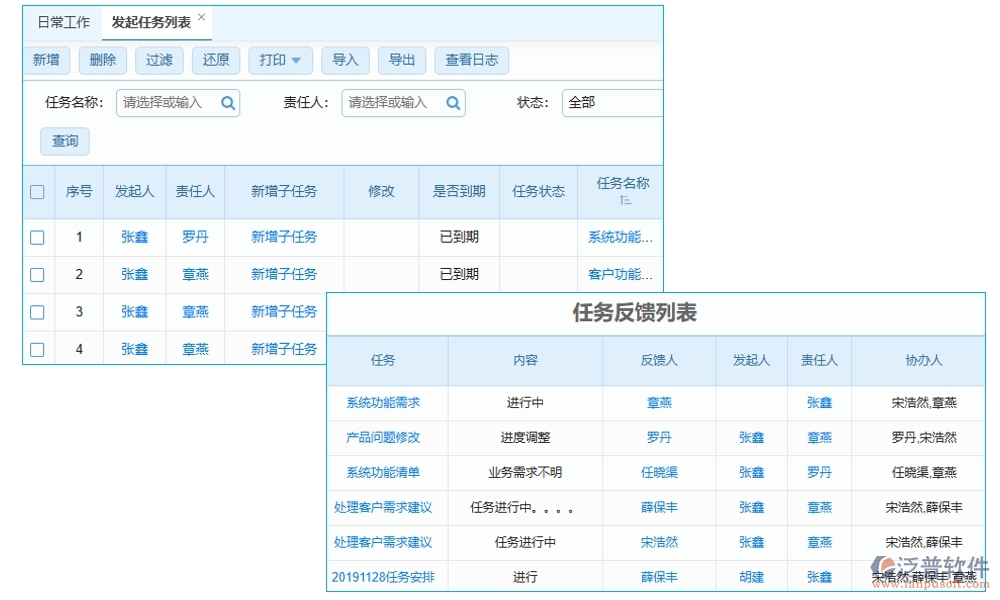1000x600 pixels.
Task: Check the checkbox for row 4
Action: [x=37, y=348]
